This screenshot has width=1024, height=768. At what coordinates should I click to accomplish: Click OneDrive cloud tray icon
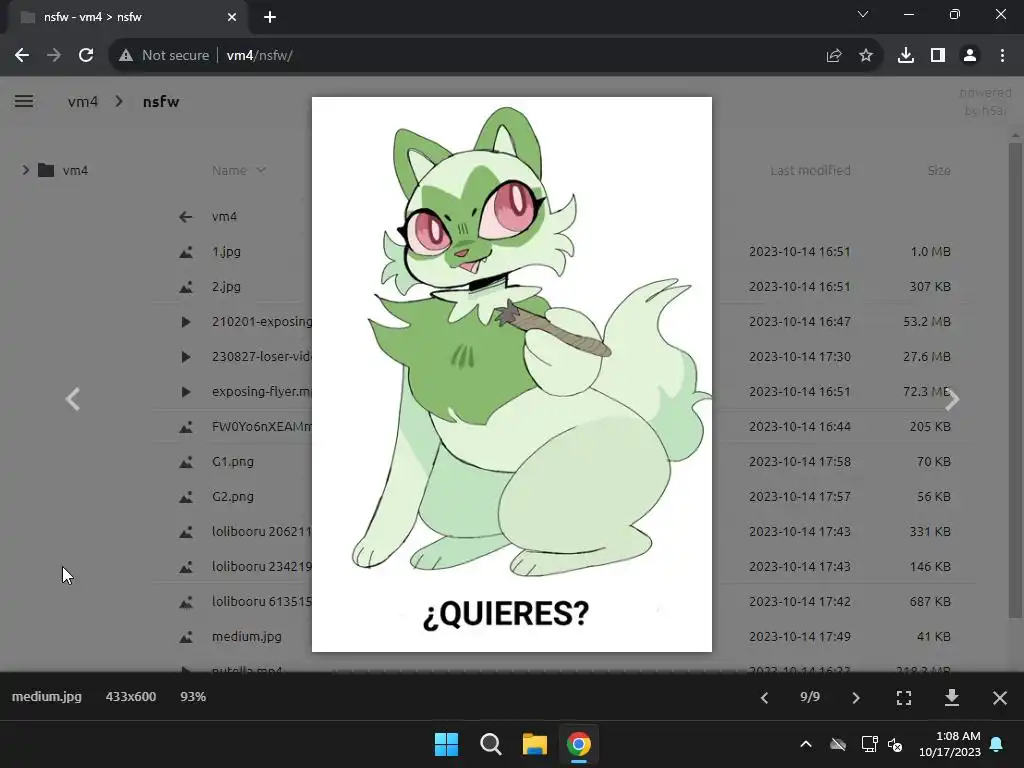pos(838,744)
